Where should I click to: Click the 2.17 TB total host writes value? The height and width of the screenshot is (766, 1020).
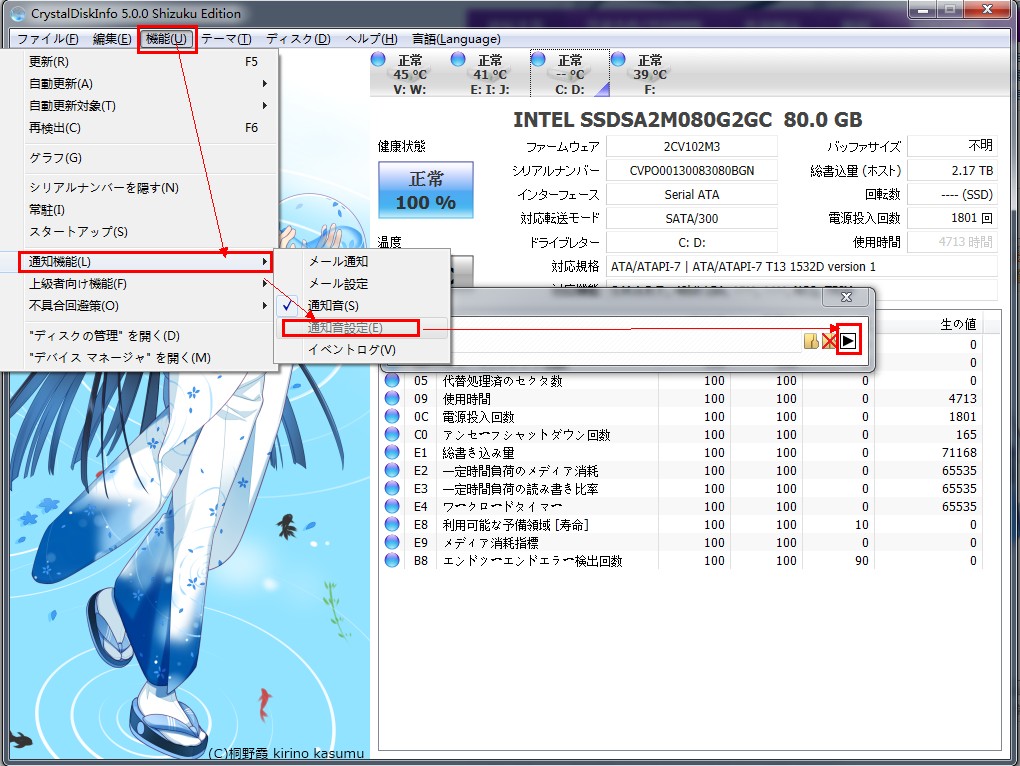(x=952, y=171)
